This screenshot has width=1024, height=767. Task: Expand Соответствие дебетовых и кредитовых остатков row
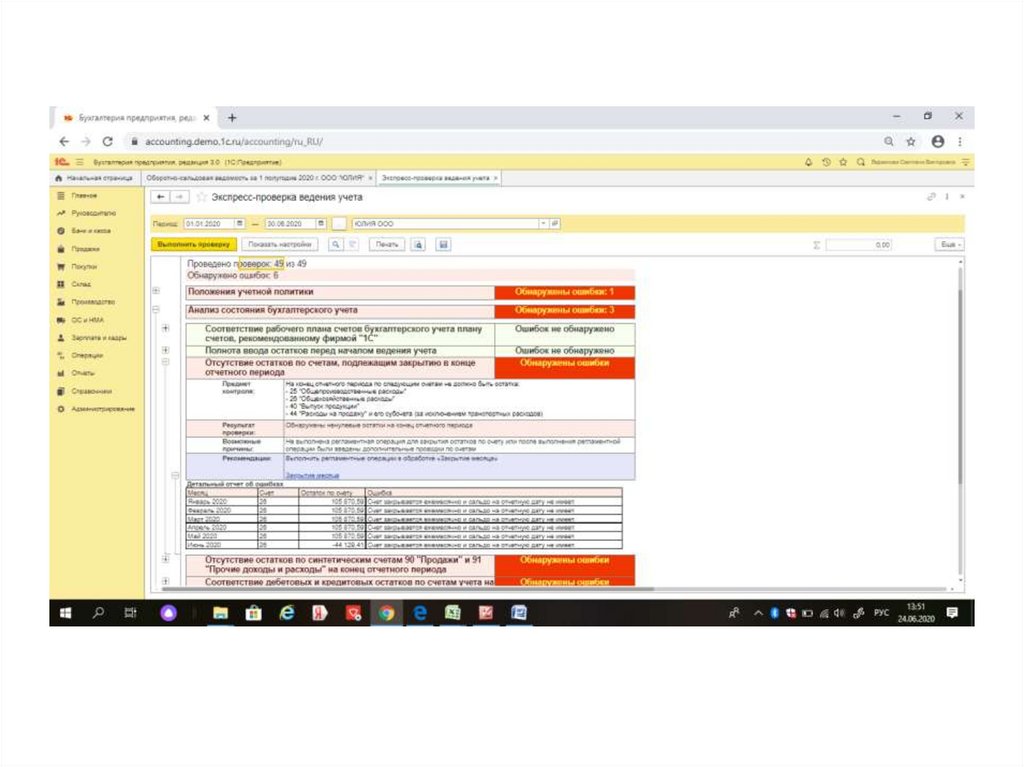click(166, 581)
